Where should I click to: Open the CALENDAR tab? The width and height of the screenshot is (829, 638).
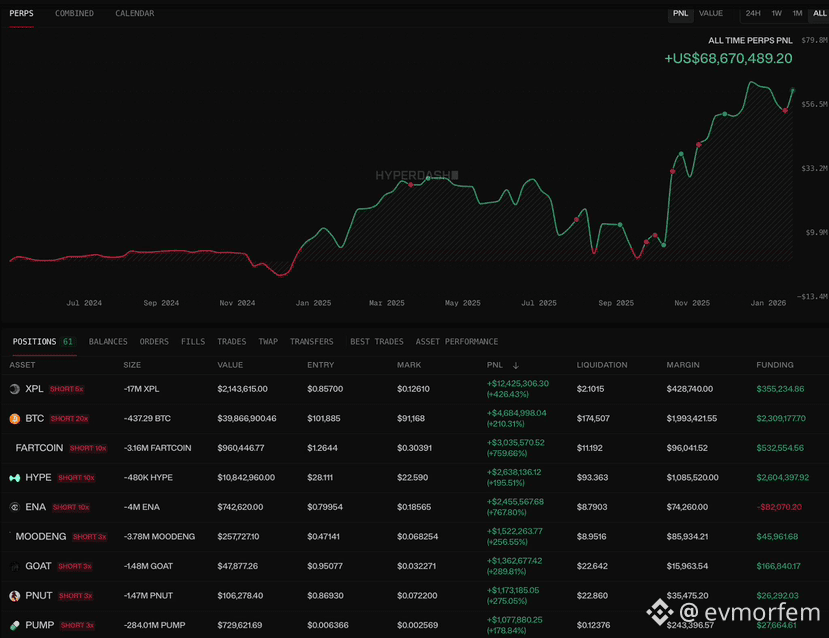click(x=135, y=13)
